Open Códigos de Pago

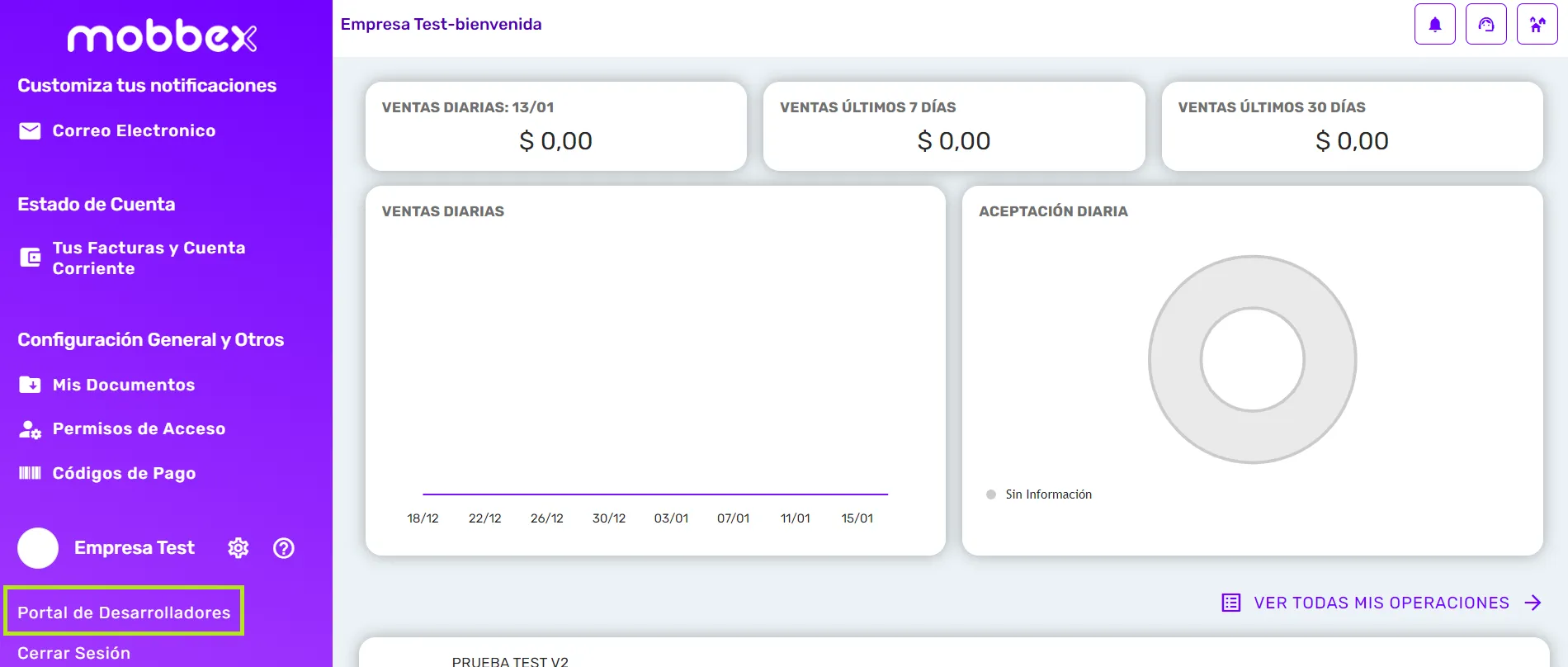(x=124, y=473)
